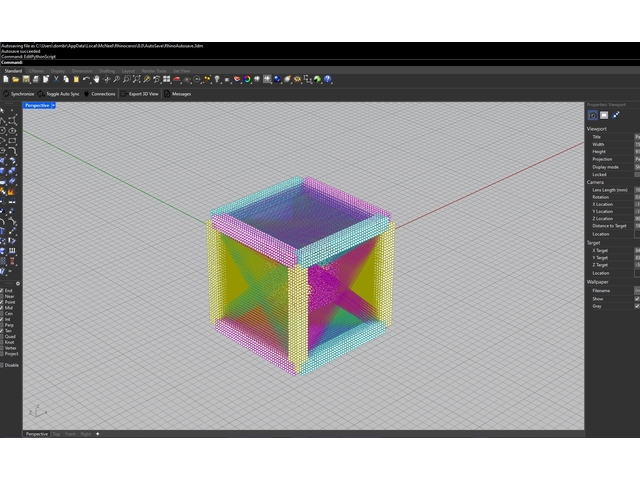The height and width of the screenshot is (480, 640).
Task: Switch to the Set View toolbar tab
Action: tap(181, 71)
